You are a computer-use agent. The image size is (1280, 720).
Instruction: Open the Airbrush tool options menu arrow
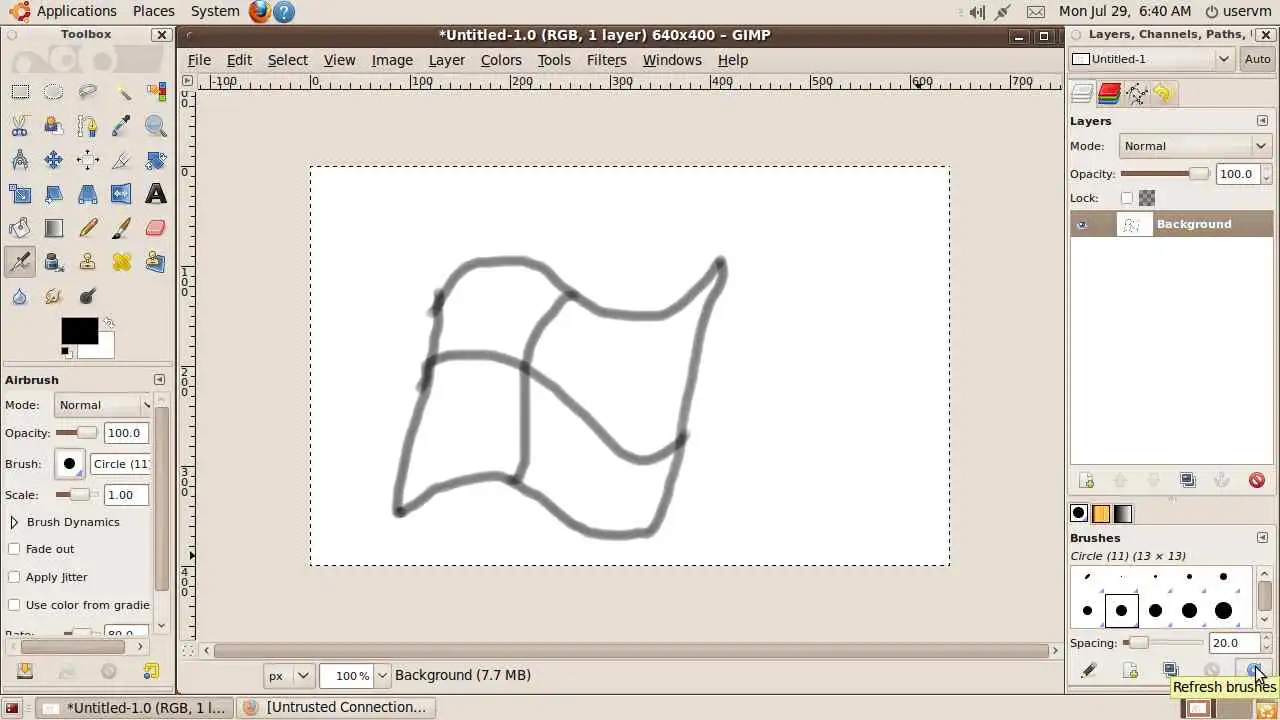click(x=159, y=380)
